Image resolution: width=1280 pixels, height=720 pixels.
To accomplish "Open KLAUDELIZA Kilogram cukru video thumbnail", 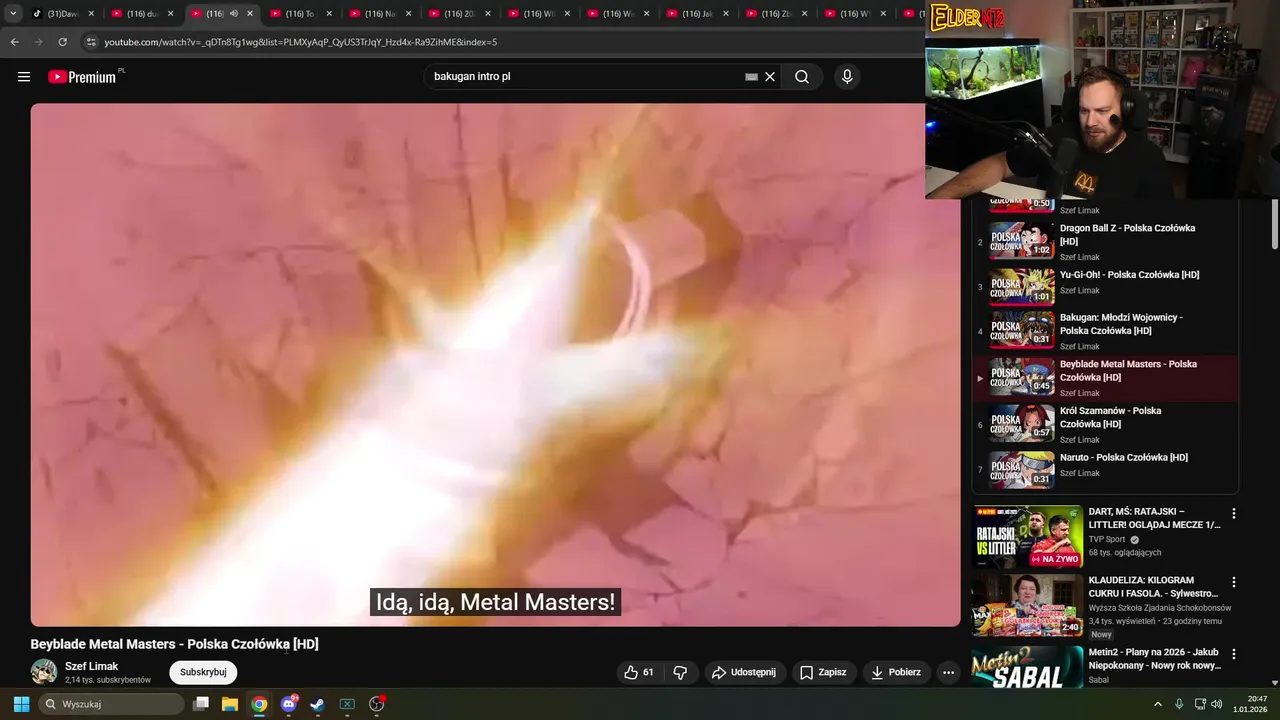I will point(1028,606).
